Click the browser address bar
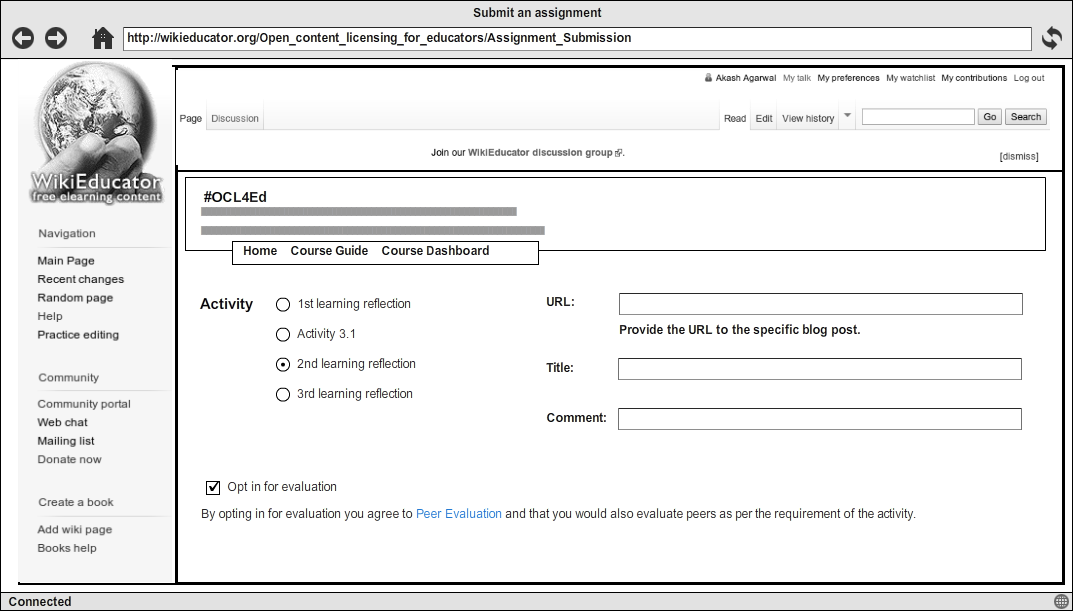The image size is (1076, 614). tap(577, 38)
